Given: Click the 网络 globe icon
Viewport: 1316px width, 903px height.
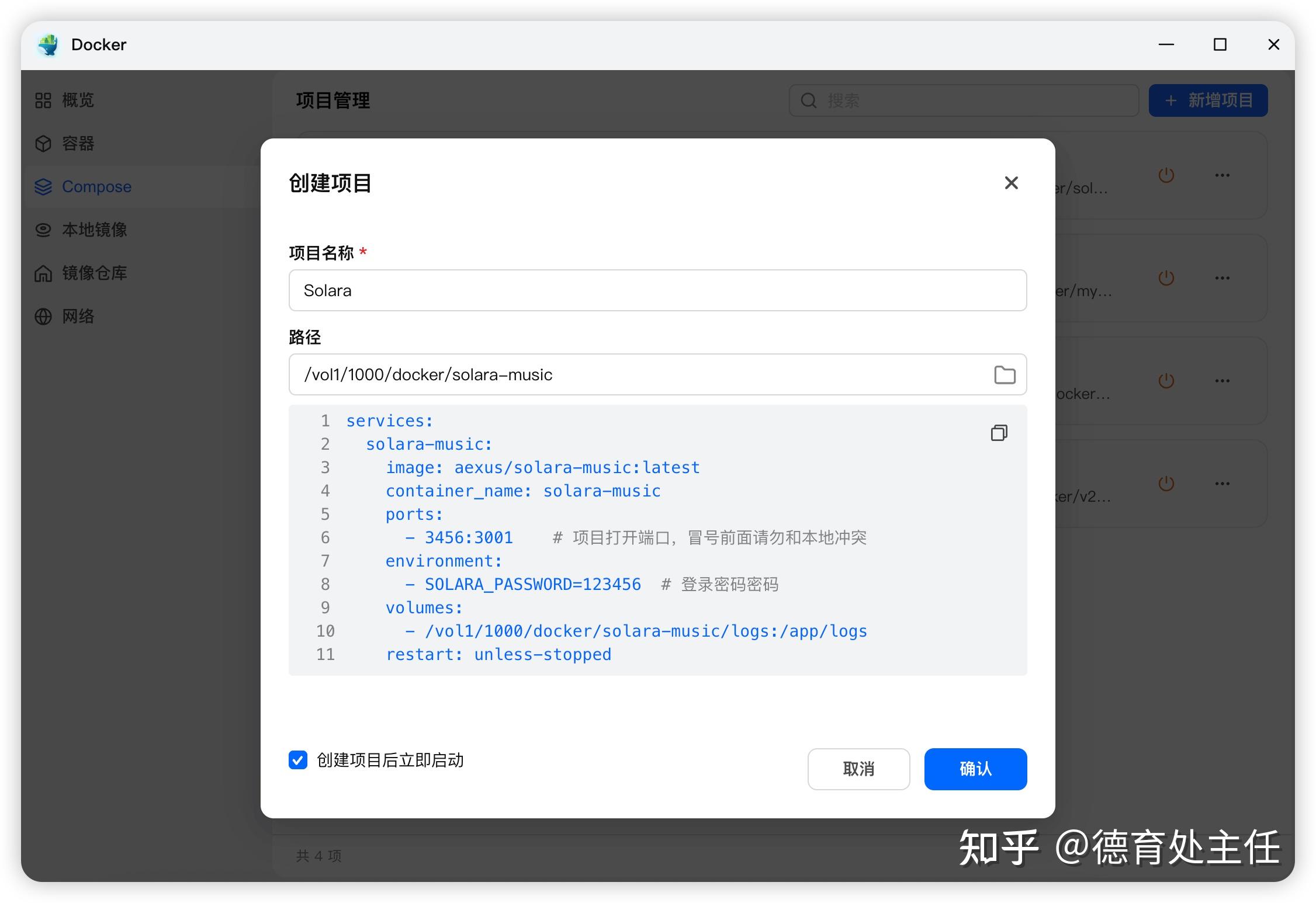Looking at the screenshot, I should click(x=43, y=317).
